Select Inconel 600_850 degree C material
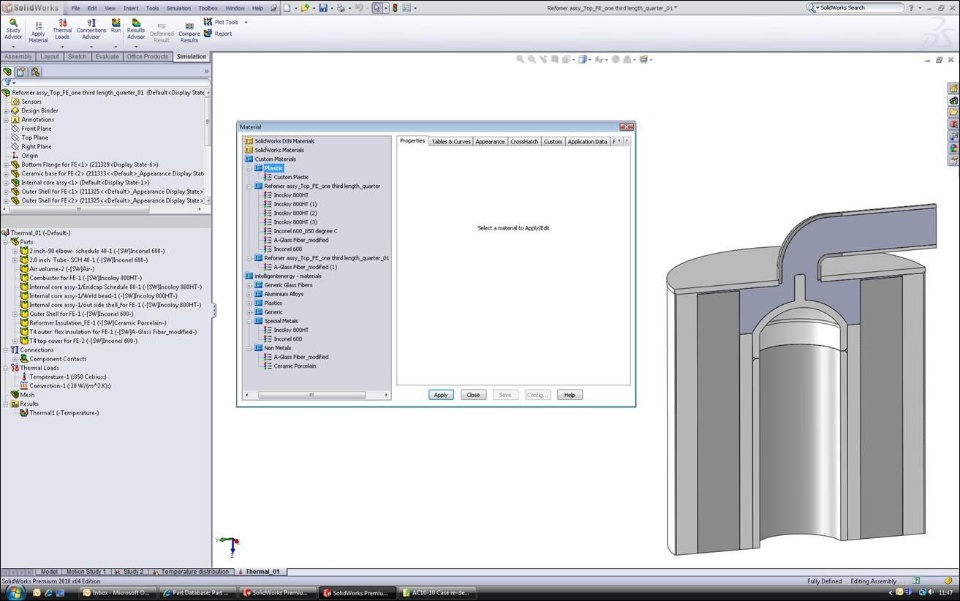The image size is (960, 601). pyautogui.click(x=300, y=231)
